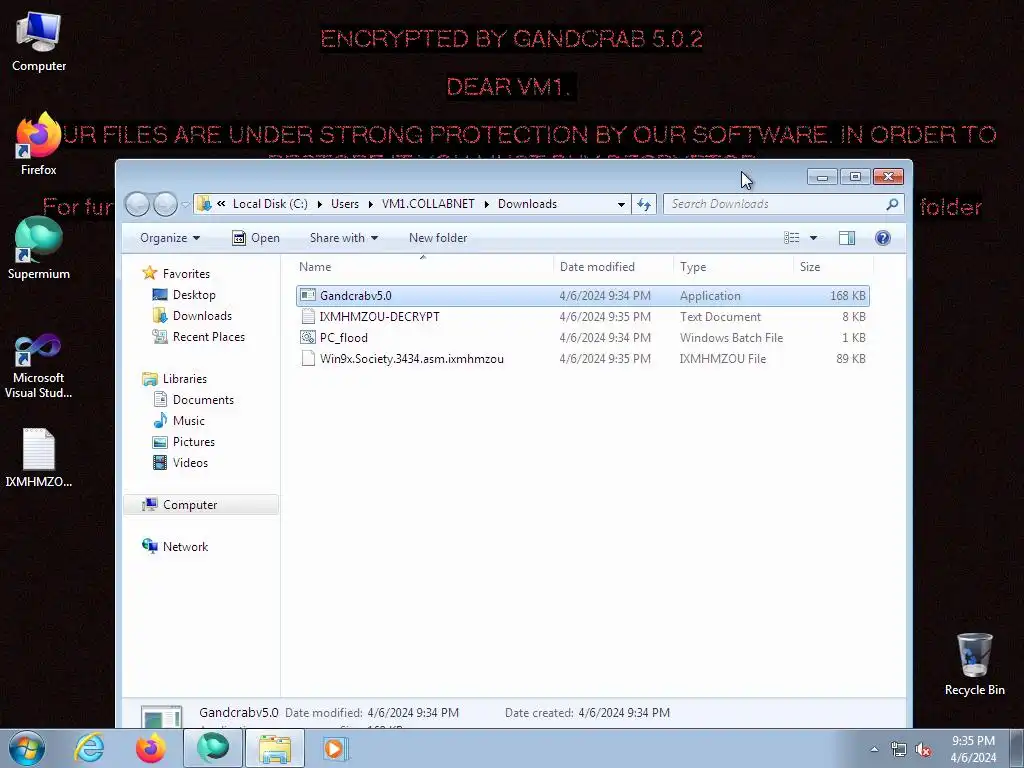Click the Explorer Back arrow button
The image size is (1024, 768).
coord(137,204)
